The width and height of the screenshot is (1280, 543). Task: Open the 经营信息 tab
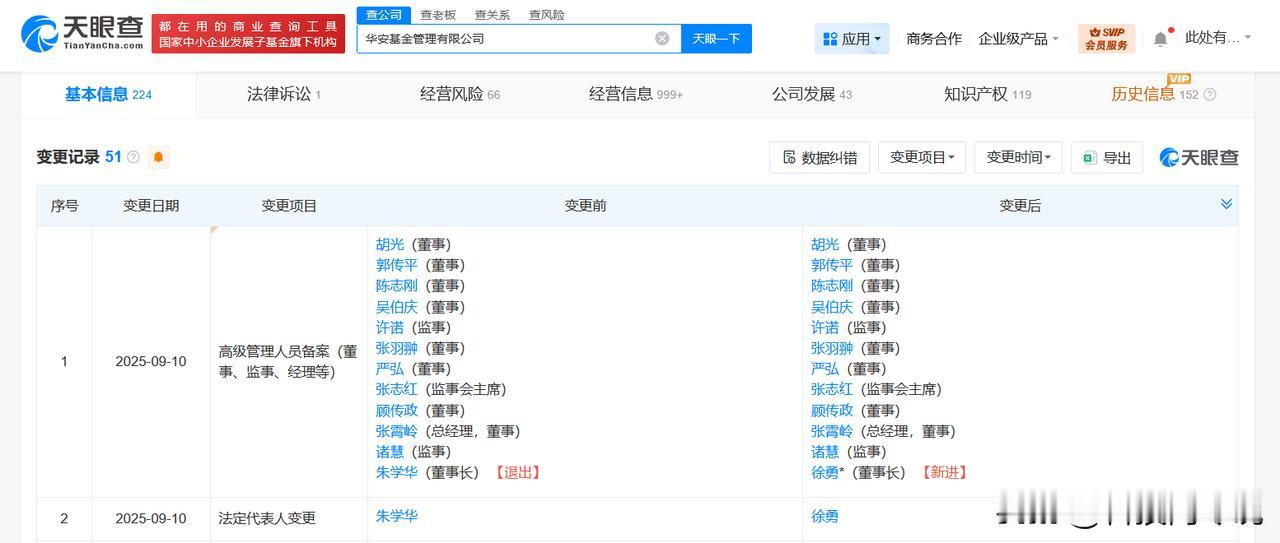tap(636, 94)
